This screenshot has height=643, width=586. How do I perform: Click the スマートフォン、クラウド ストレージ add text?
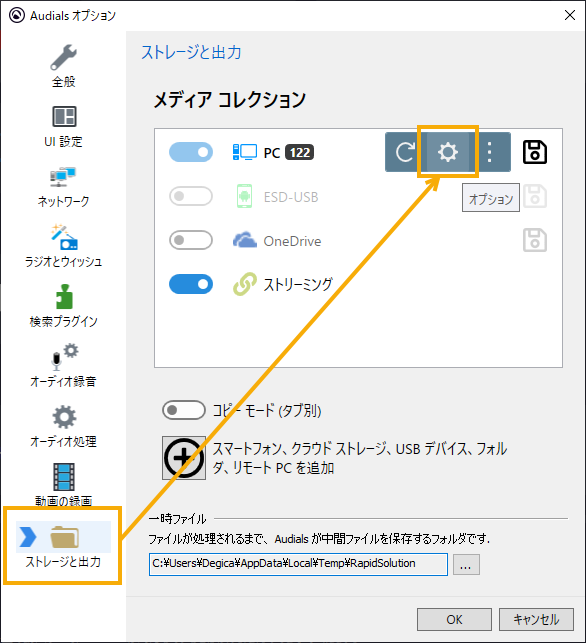tap(360, 458)
